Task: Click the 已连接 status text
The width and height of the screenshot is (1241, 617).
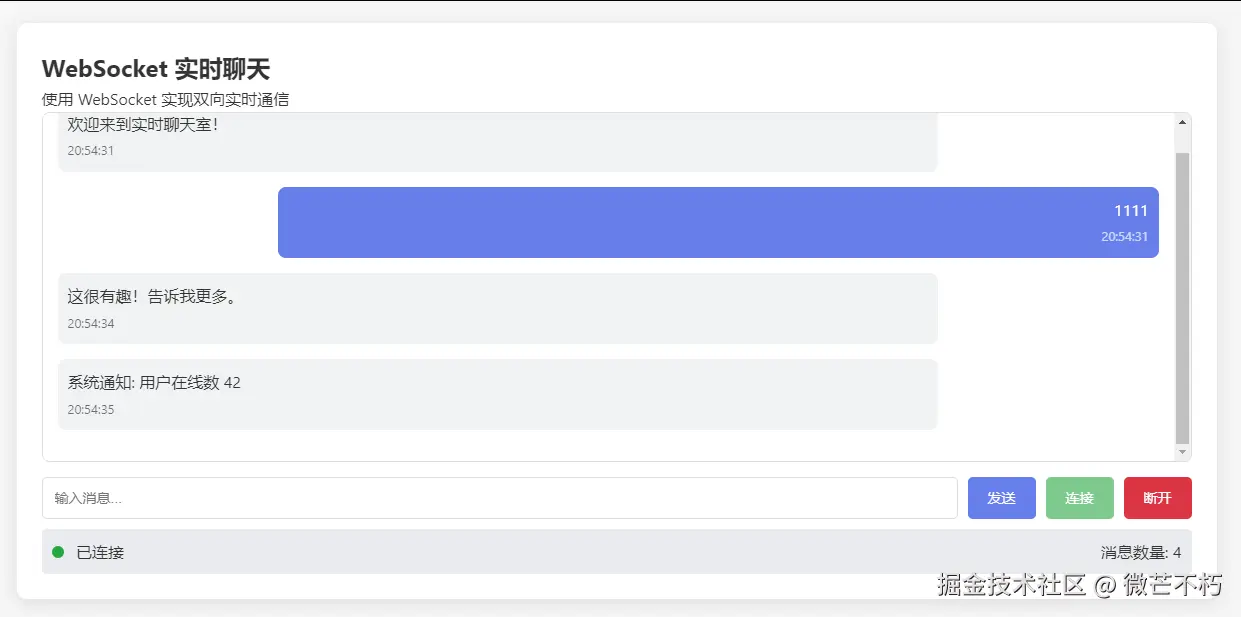Action: coord(100,552)
